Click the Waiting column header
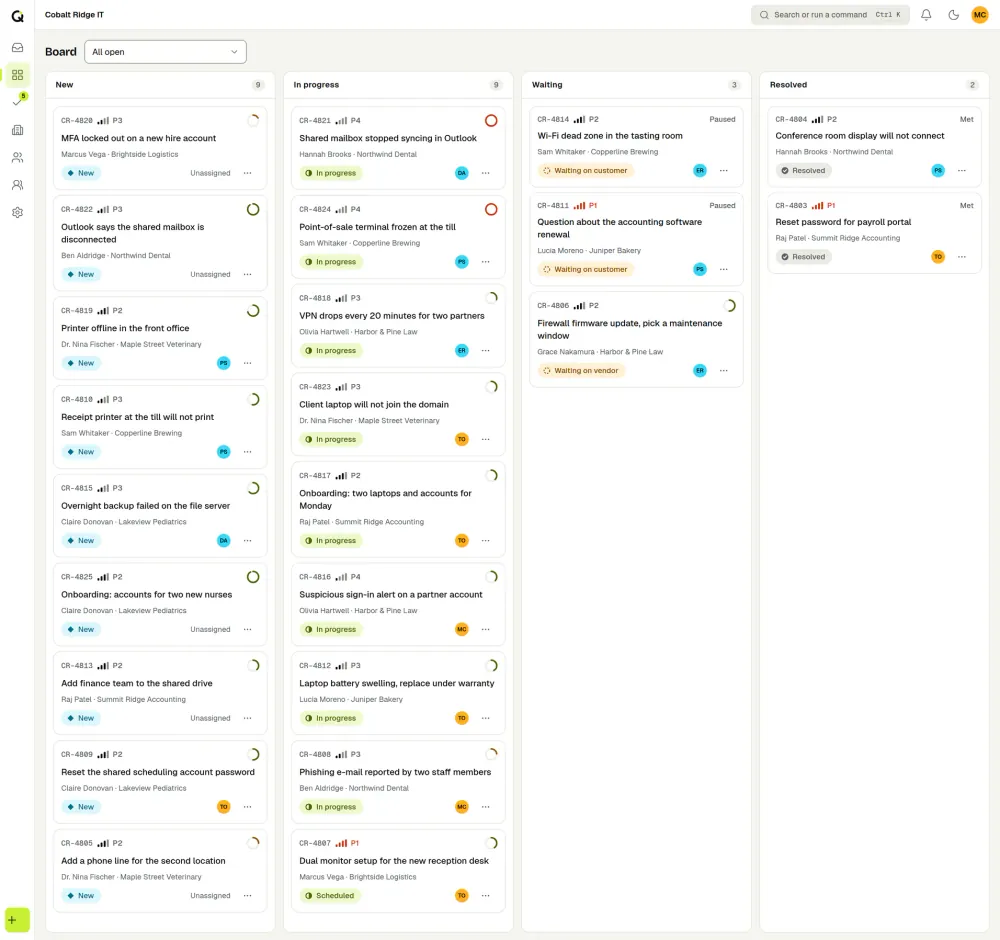 (547, 85)
